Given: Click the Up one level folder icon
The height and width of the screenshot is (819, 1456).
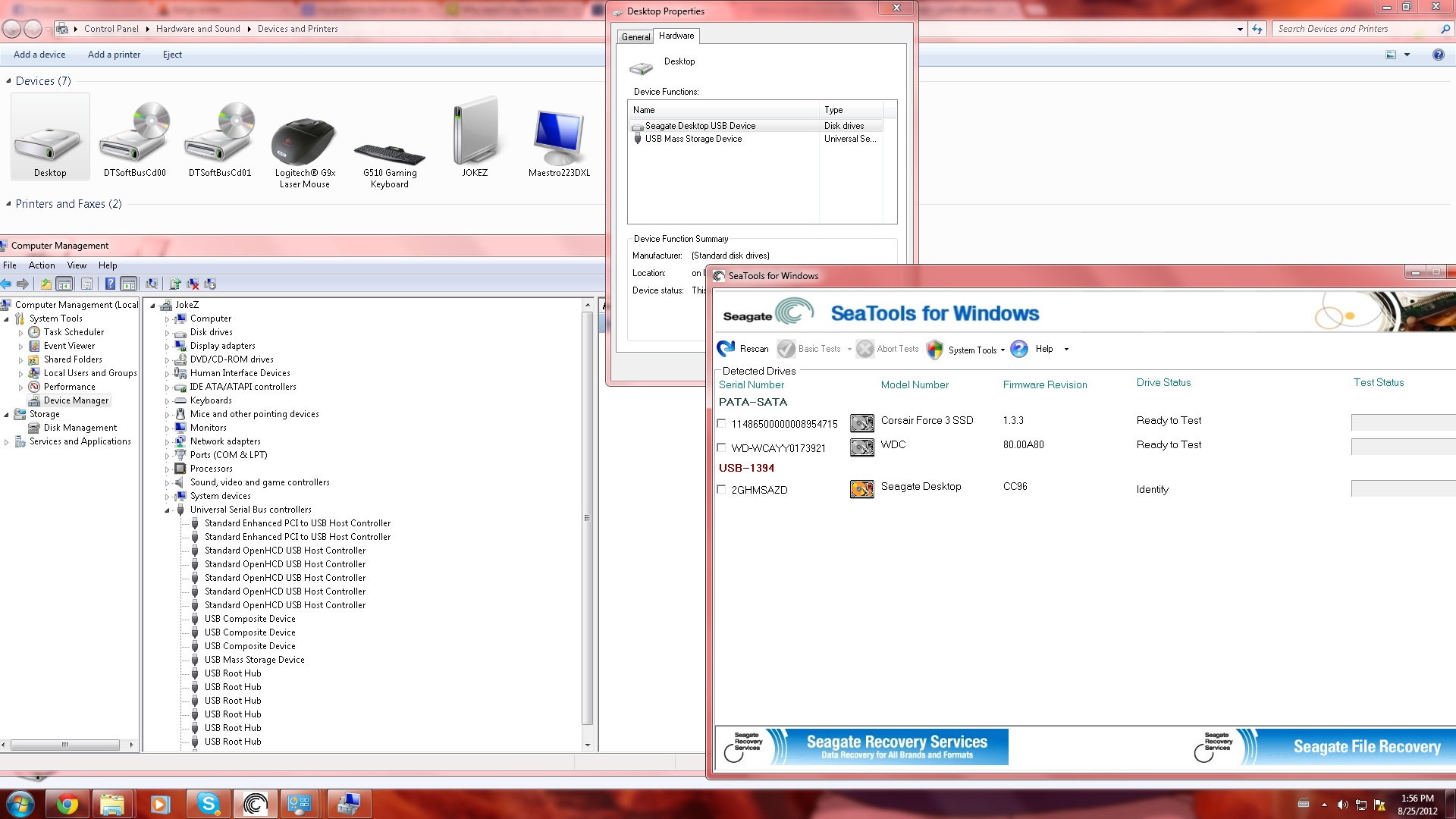Looking at the screenshot, I should (x=46, y=284).
